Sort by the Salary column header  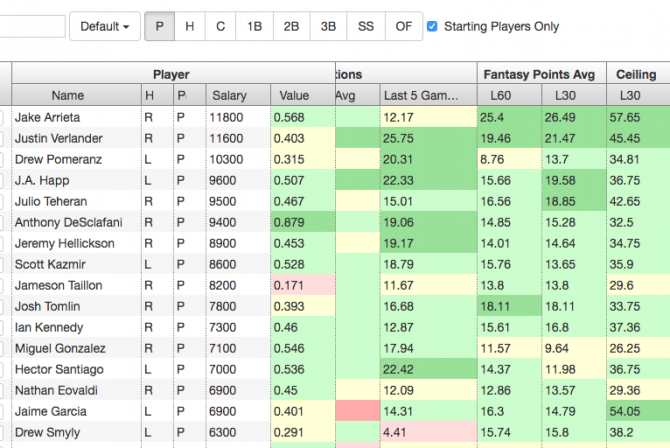pos(238,95)
